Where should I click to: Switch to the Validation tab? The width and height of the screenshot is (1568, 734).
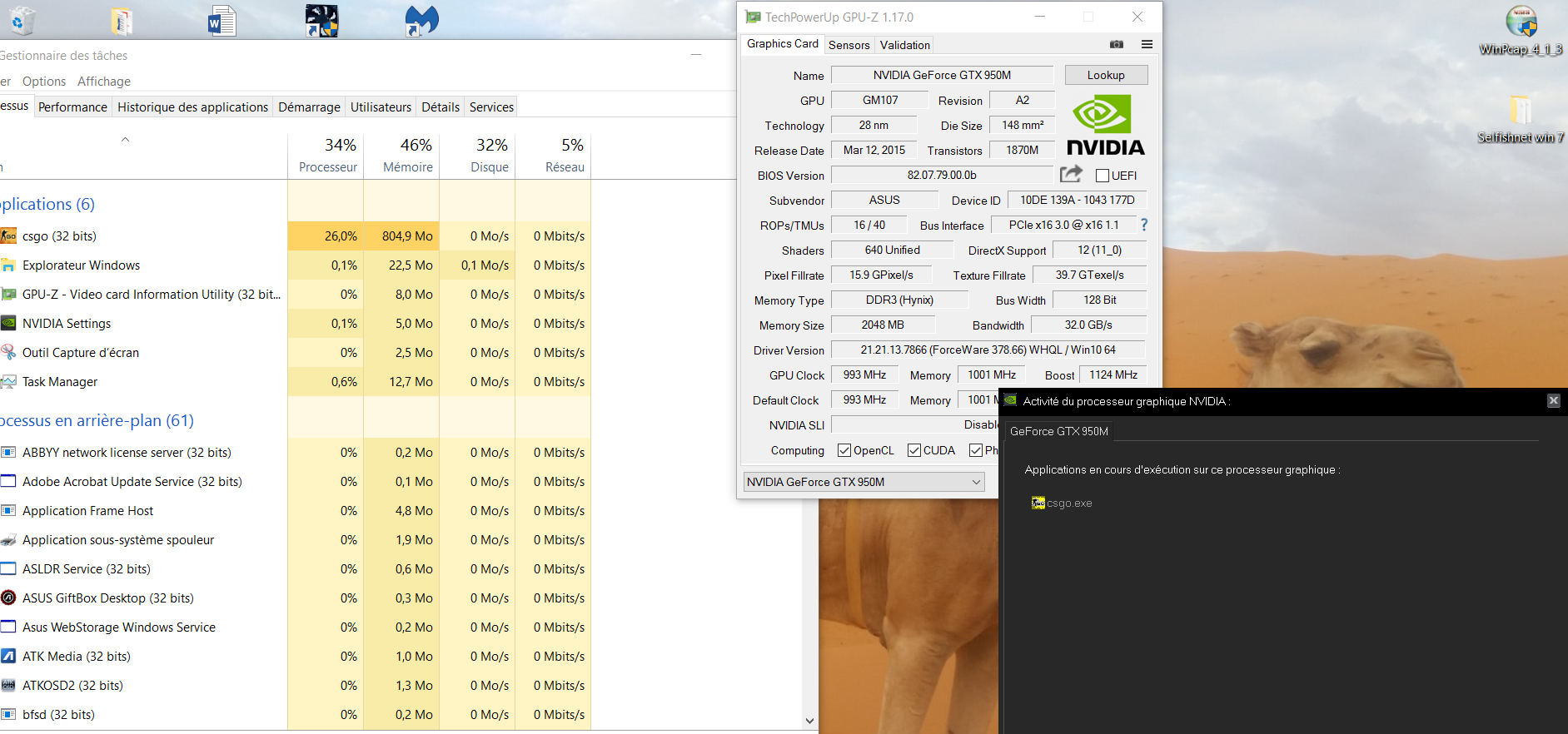pyautogui.click(x=904, y=45)
